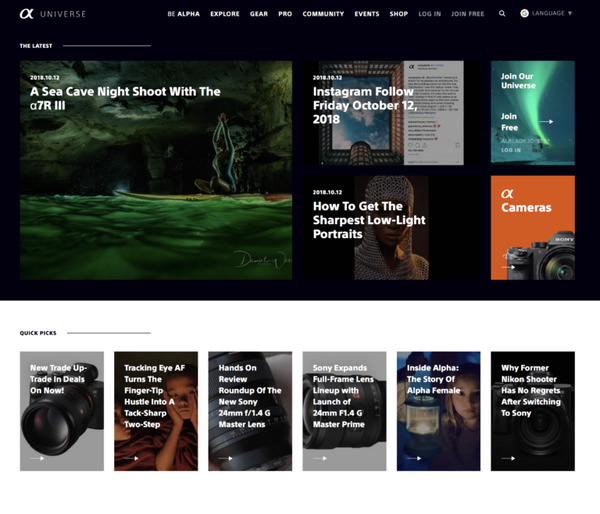The width and height of the screenshot is (600, 514).
Task: Go to the Community menu item
Action: 323,14
